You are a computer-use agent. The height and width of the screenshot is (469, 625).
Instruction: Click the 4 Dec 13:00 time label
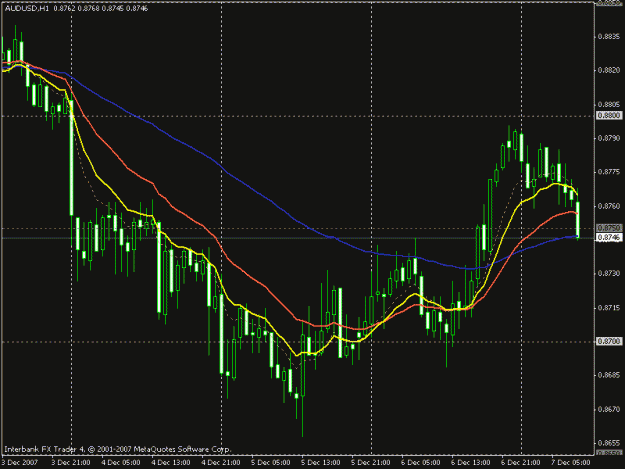171,463
